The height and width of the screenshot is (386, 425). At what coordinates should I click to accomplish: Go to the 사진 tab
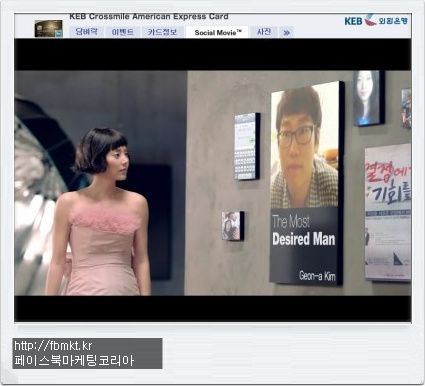tap(264, 32)
